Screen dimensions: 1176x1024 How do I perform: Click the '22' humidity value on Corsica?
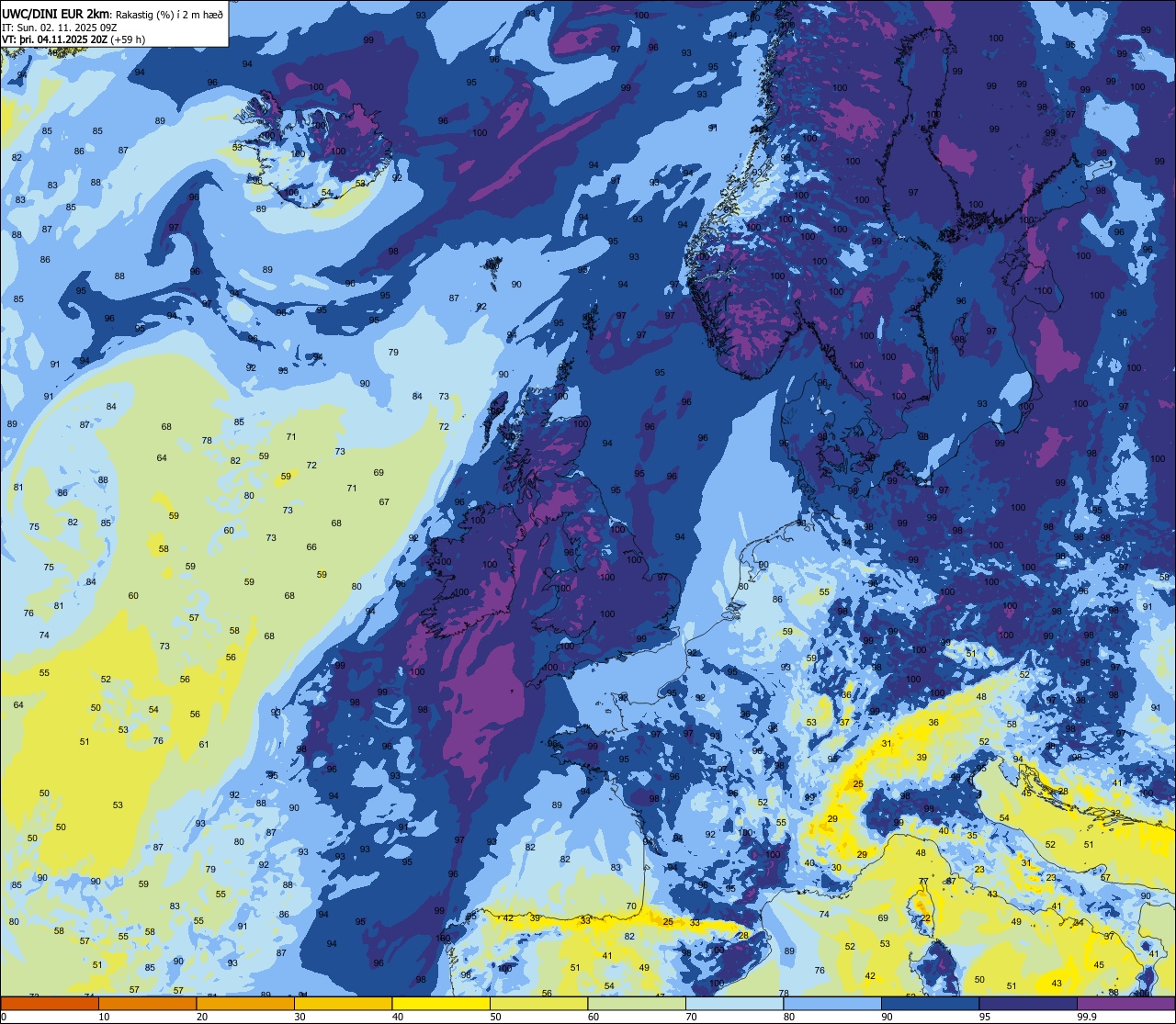pyautogui.click(x=926, y=918)
